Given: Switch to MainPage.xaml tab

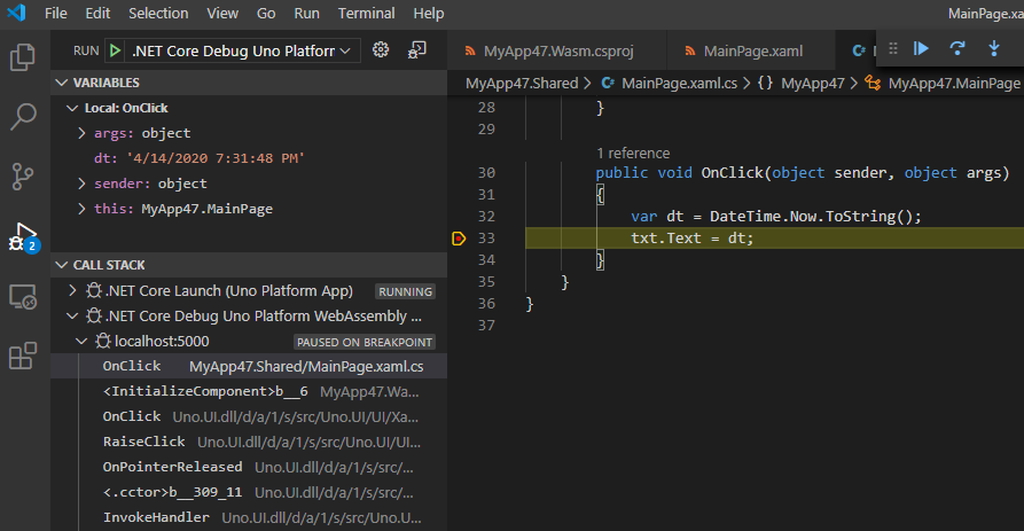Looking at the screenshot, I should pos(751,51).
